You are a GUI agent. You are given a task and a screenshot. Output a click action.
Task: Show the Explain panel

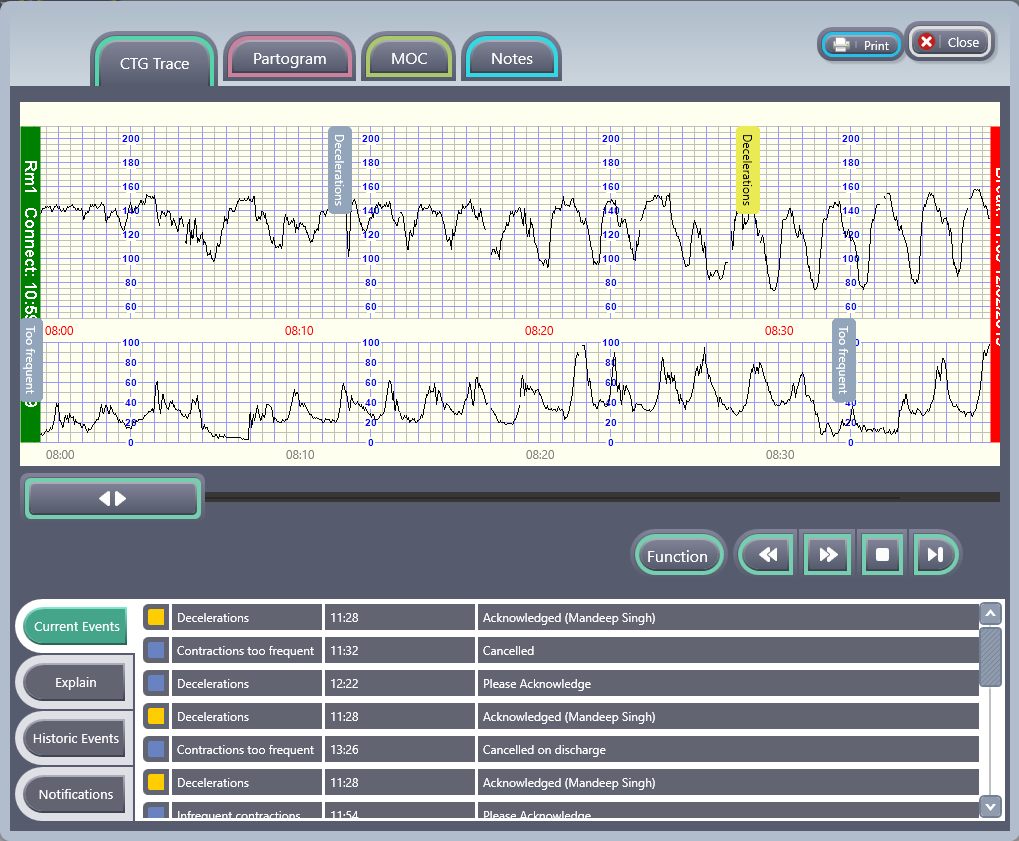click(76, 682)
